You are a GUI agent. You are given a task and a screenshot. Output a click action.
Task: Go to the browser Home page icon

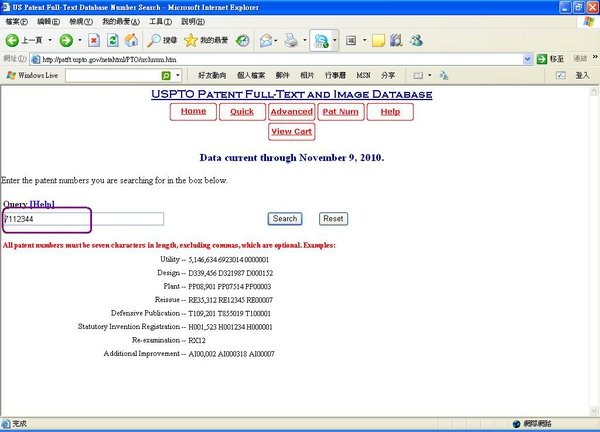tap(131, 40)
